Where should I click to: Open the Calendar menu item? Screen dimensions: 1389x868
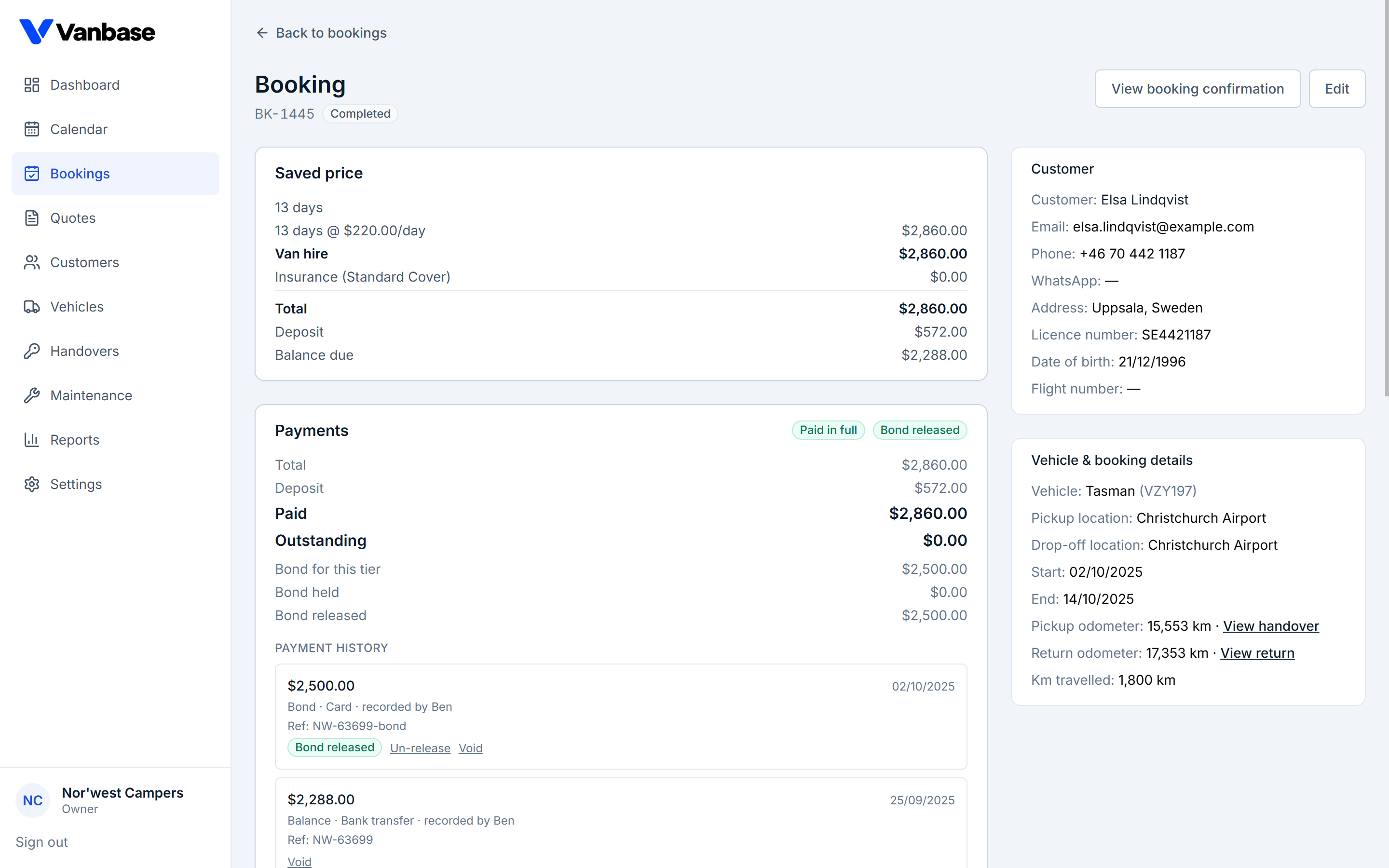click(x=115, y=129)
